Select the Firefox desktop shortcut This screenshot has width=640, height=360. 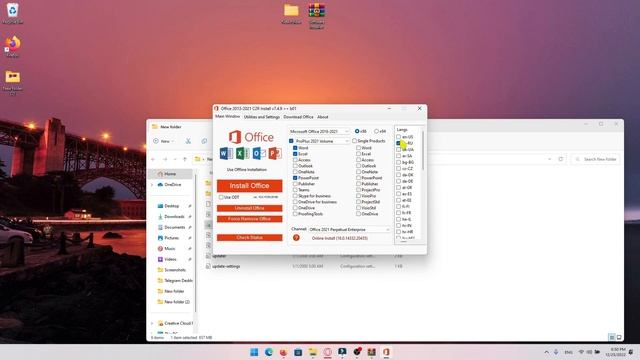click(13, 46)
